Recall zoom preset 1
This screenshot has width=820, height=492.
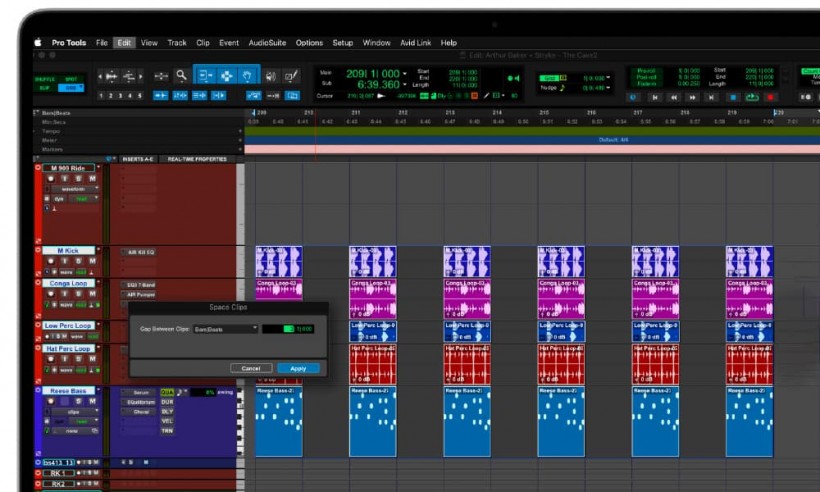[101, 96]
